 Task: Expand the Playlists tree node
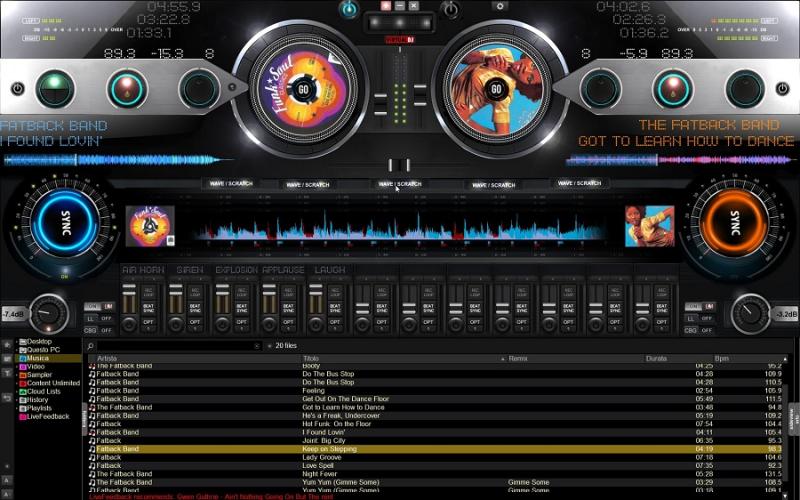pyautogui.click(x=17, y=408)
